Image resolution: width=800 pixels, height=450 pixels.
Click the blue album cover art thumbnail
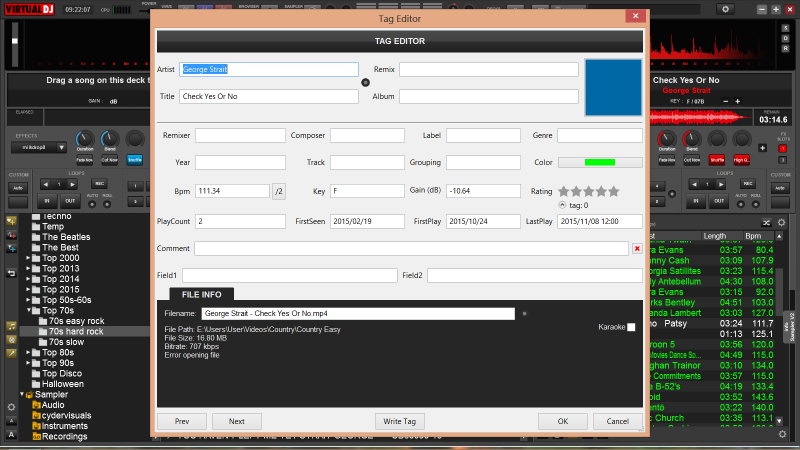pyautogui.click(x=613, y=88)
